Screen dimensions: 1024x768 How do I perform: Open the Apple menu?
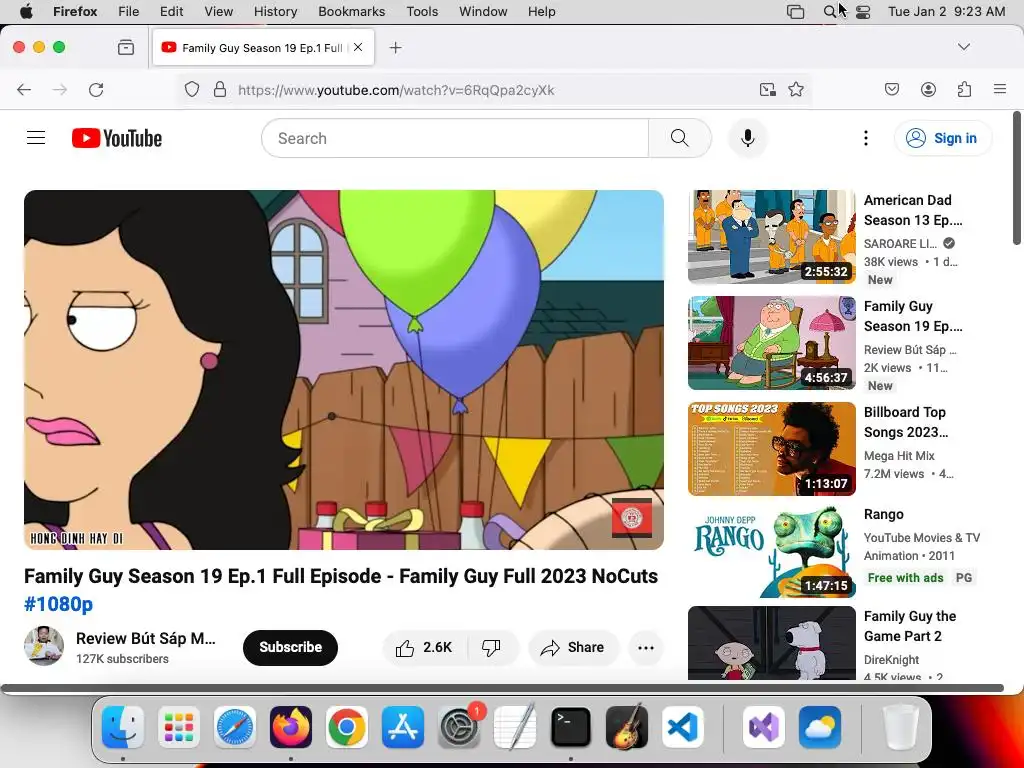click(26, 12)
